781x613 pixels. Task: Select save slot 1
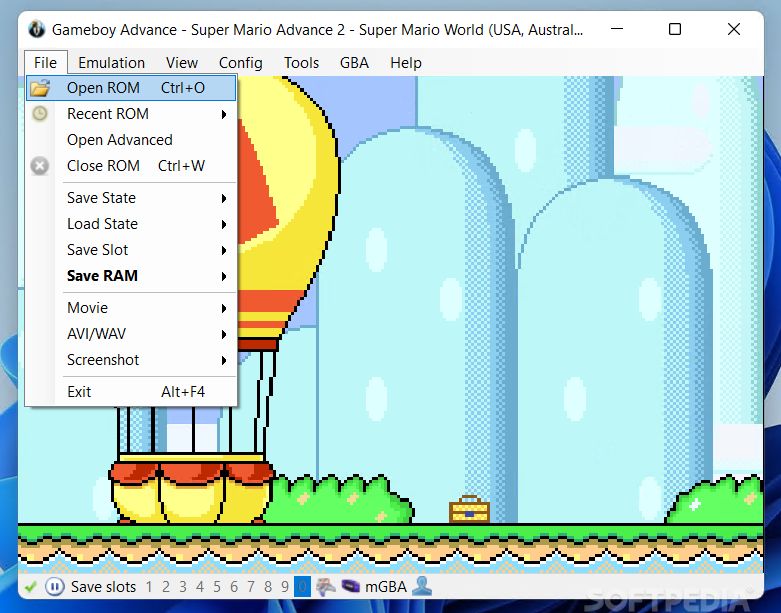149,587
